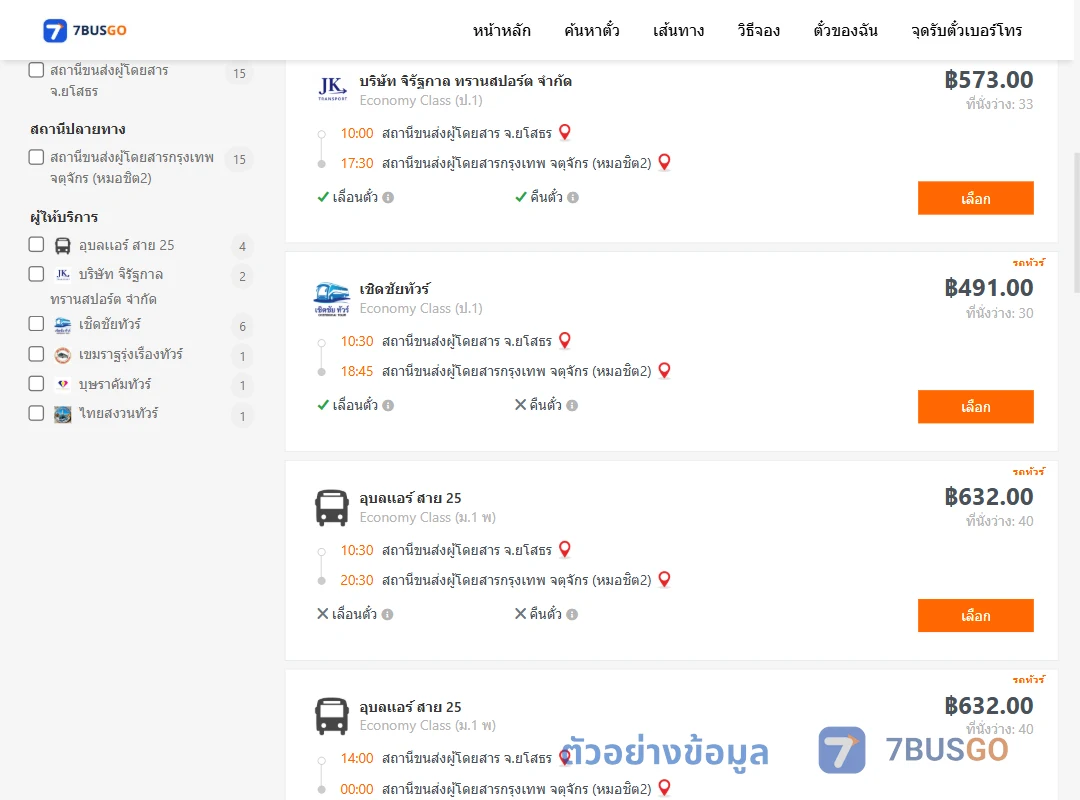Click map pin beside 18:45 arrival station

pyautogui.click(x=665, y=371)
